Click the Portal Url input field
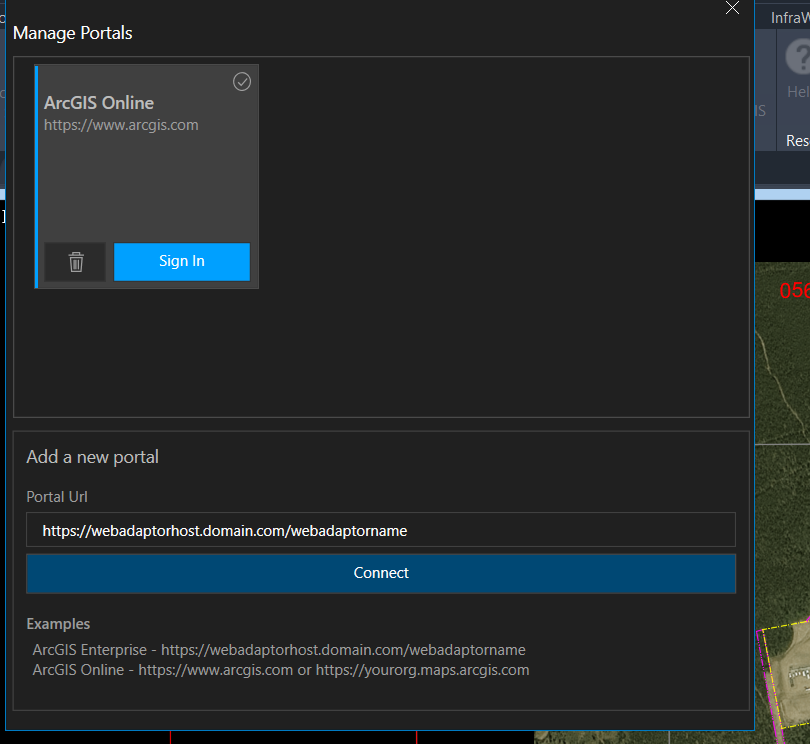Screen dimensions: 810x744 [380, 530]
